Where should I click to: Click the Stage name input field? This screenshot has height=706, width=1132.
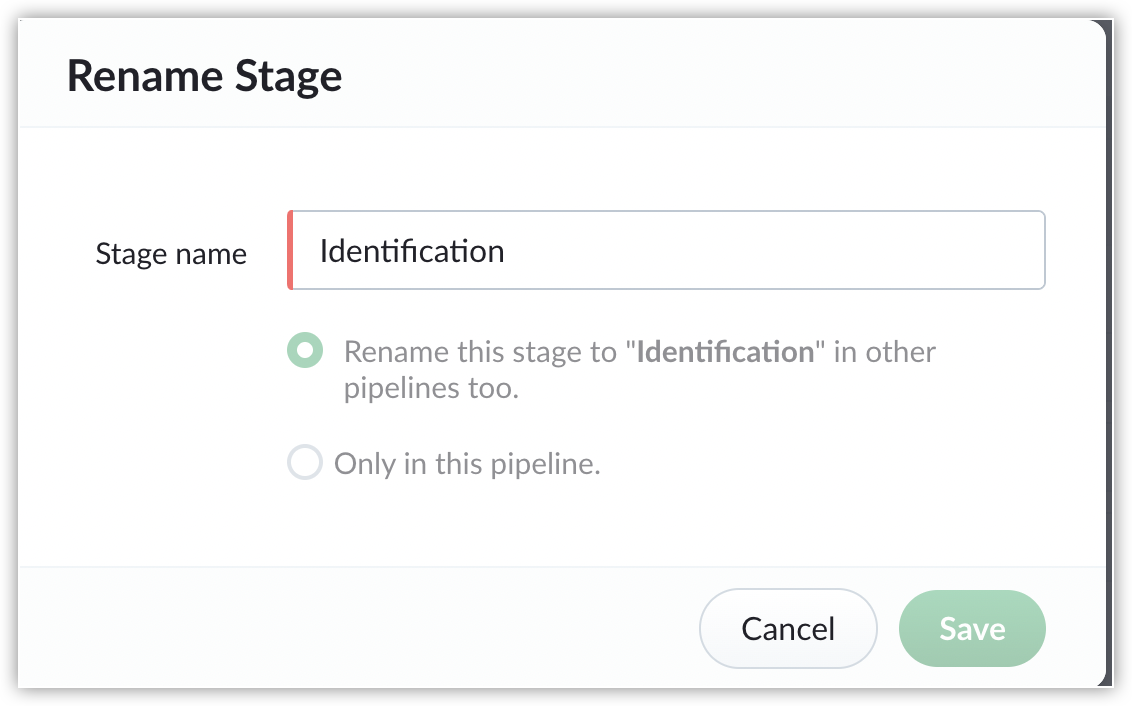point(666,250)
